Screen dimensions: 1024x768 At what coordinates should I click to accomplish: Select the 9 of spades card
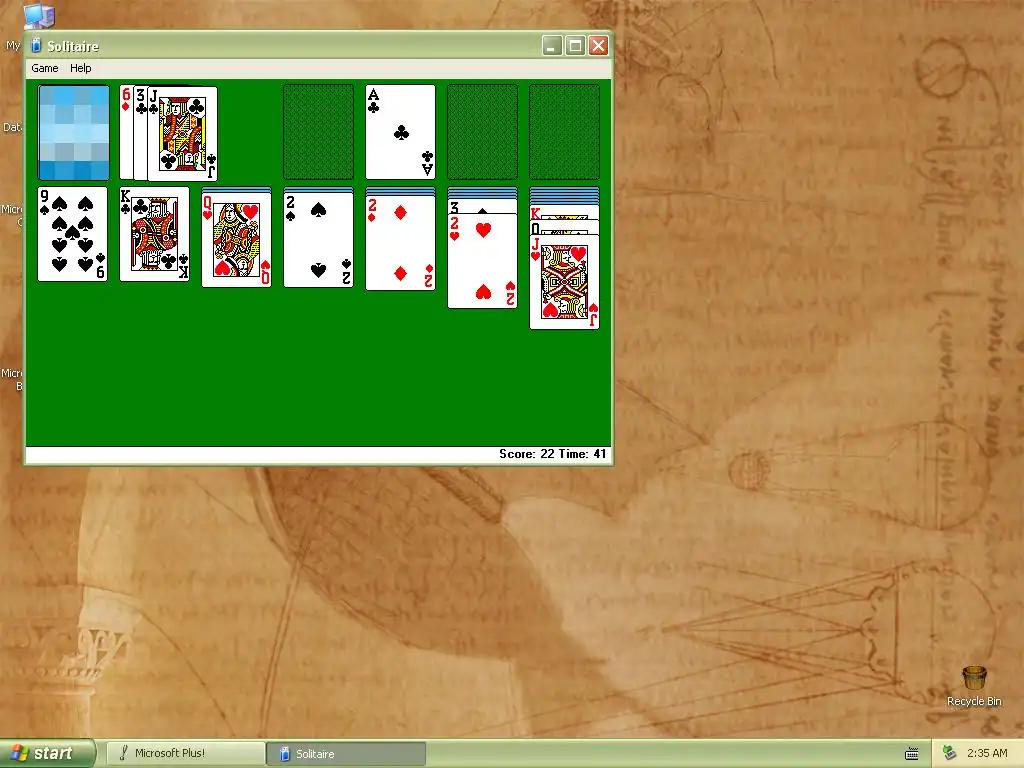72,234
